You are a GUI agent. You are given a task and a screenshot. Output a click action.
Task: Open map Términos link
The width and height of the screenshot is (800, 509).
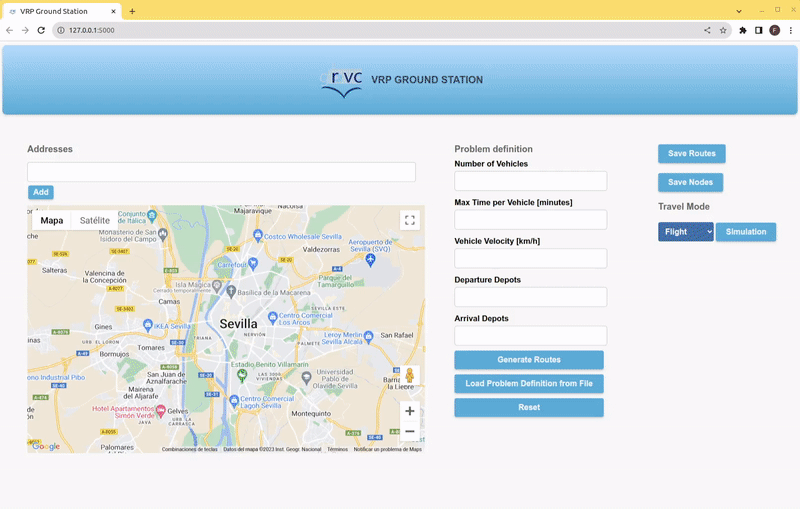[337, 449]
